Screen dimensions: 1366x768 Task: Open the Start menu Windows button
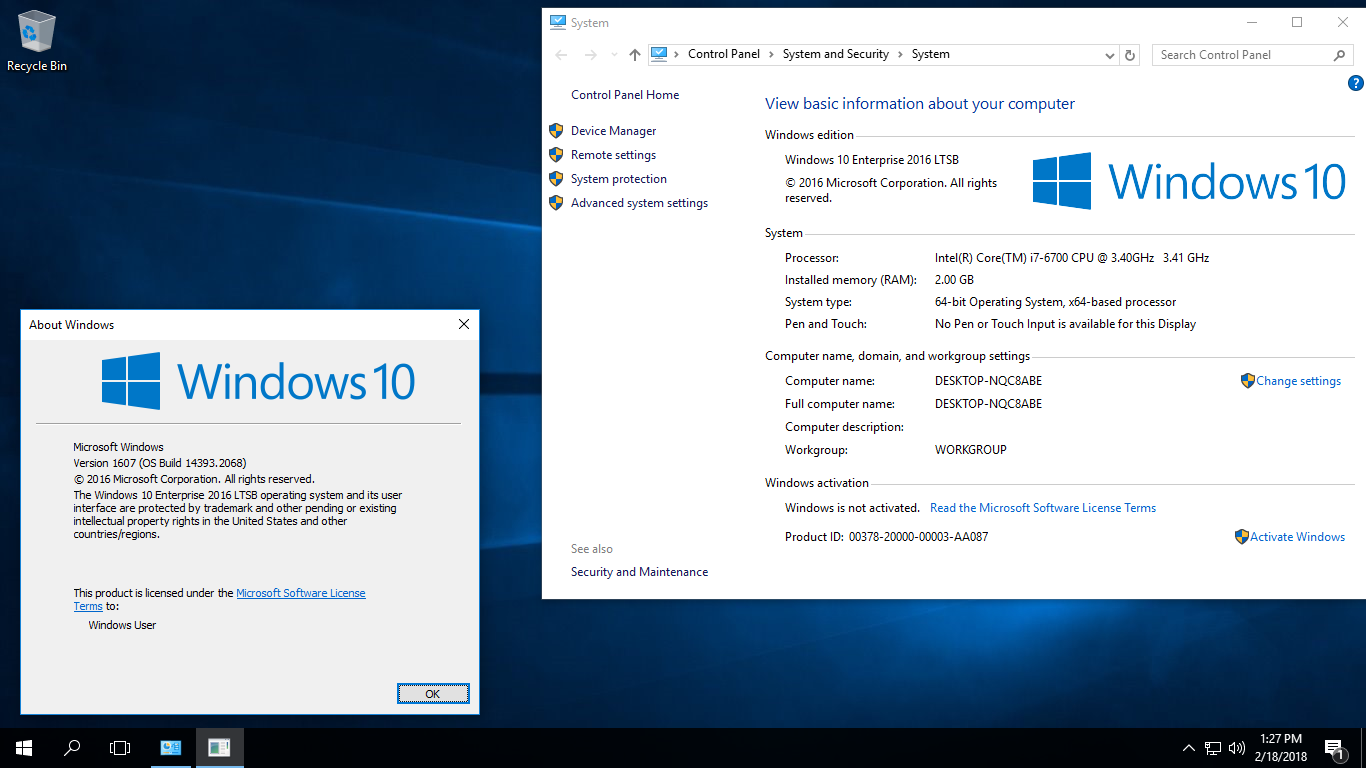24,747
